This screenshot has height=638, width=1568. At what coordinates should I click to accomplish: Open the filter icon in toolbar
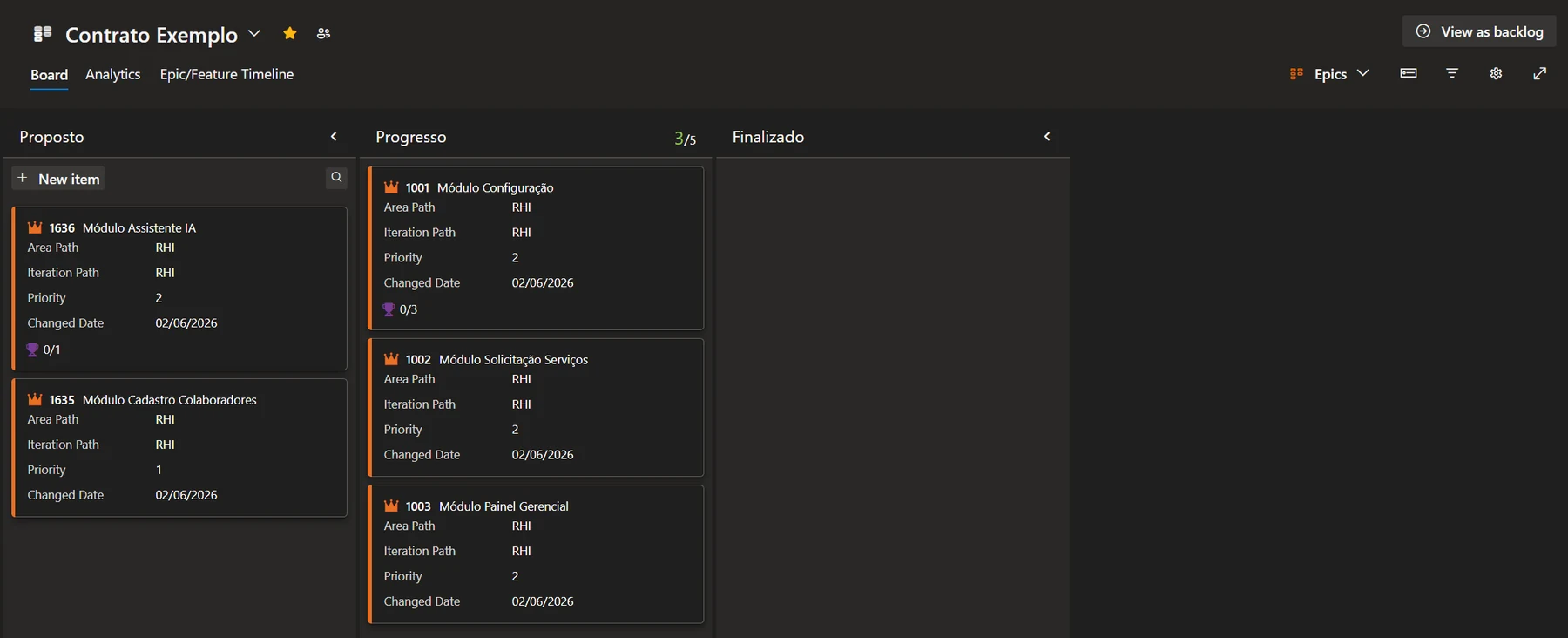(1452, 73)
